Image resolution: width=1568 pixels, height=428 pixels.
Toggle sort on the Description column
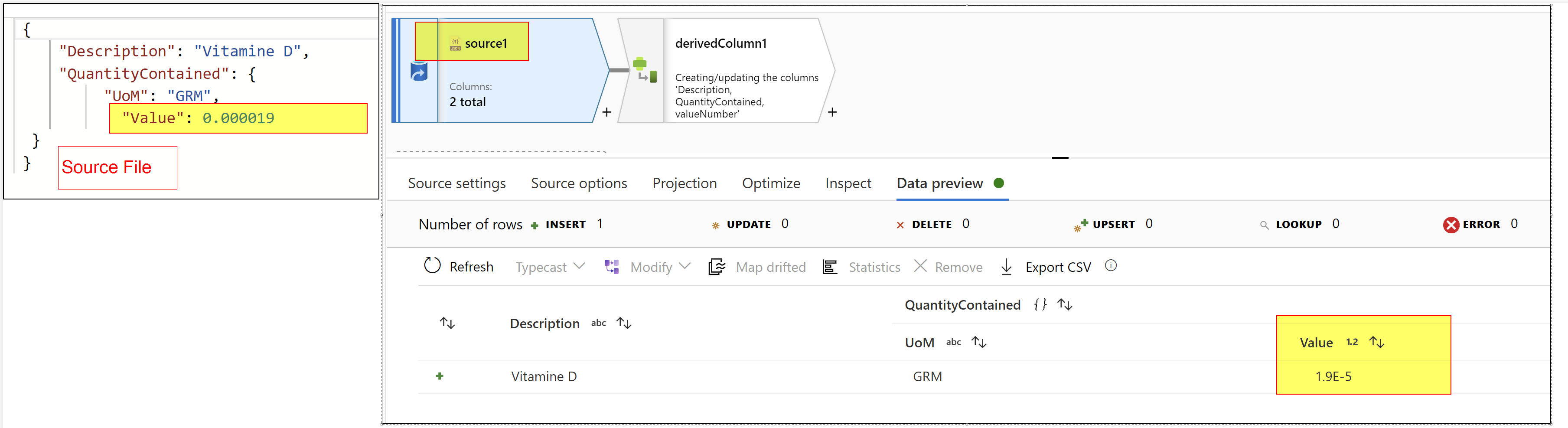[623, 323]
